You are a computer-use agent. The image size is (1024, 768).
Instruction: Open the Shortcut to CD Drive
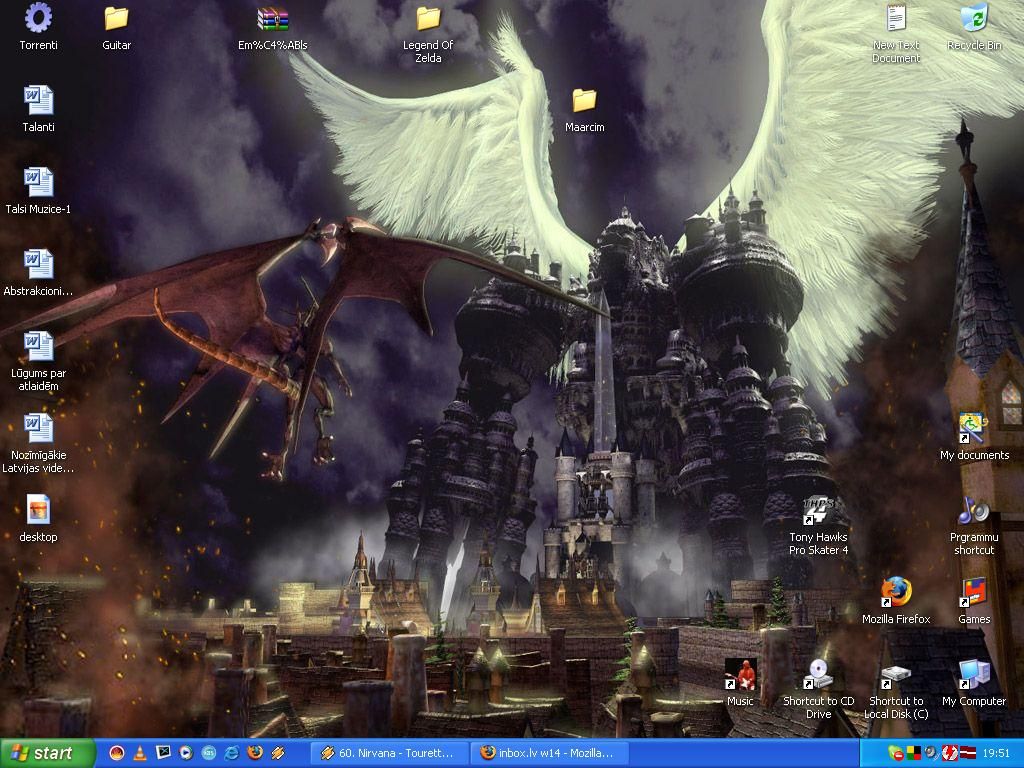tap(818, 690)
